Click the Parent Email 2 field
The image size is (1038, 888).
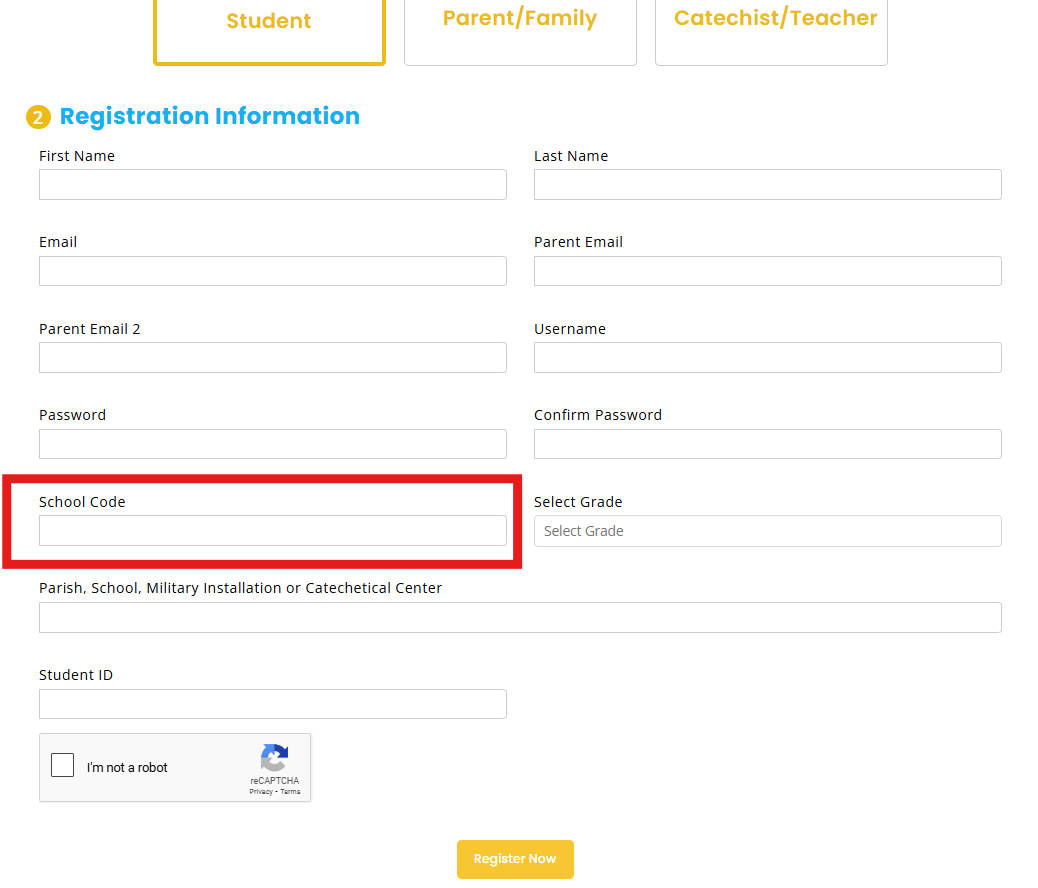point(272,358)
